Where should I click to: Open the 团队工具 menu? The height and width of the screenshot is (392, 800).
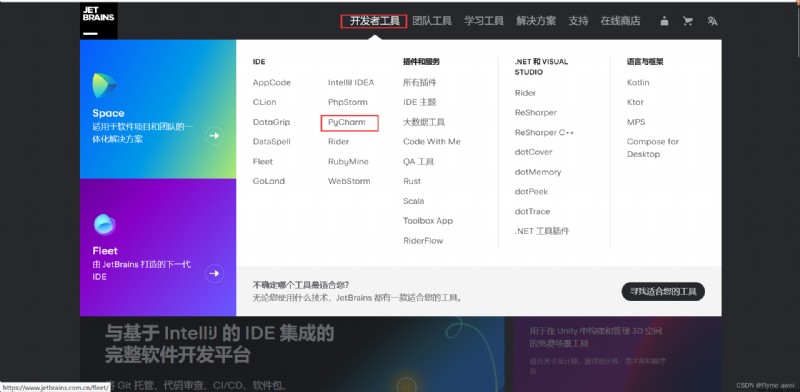tap(432, 21)
